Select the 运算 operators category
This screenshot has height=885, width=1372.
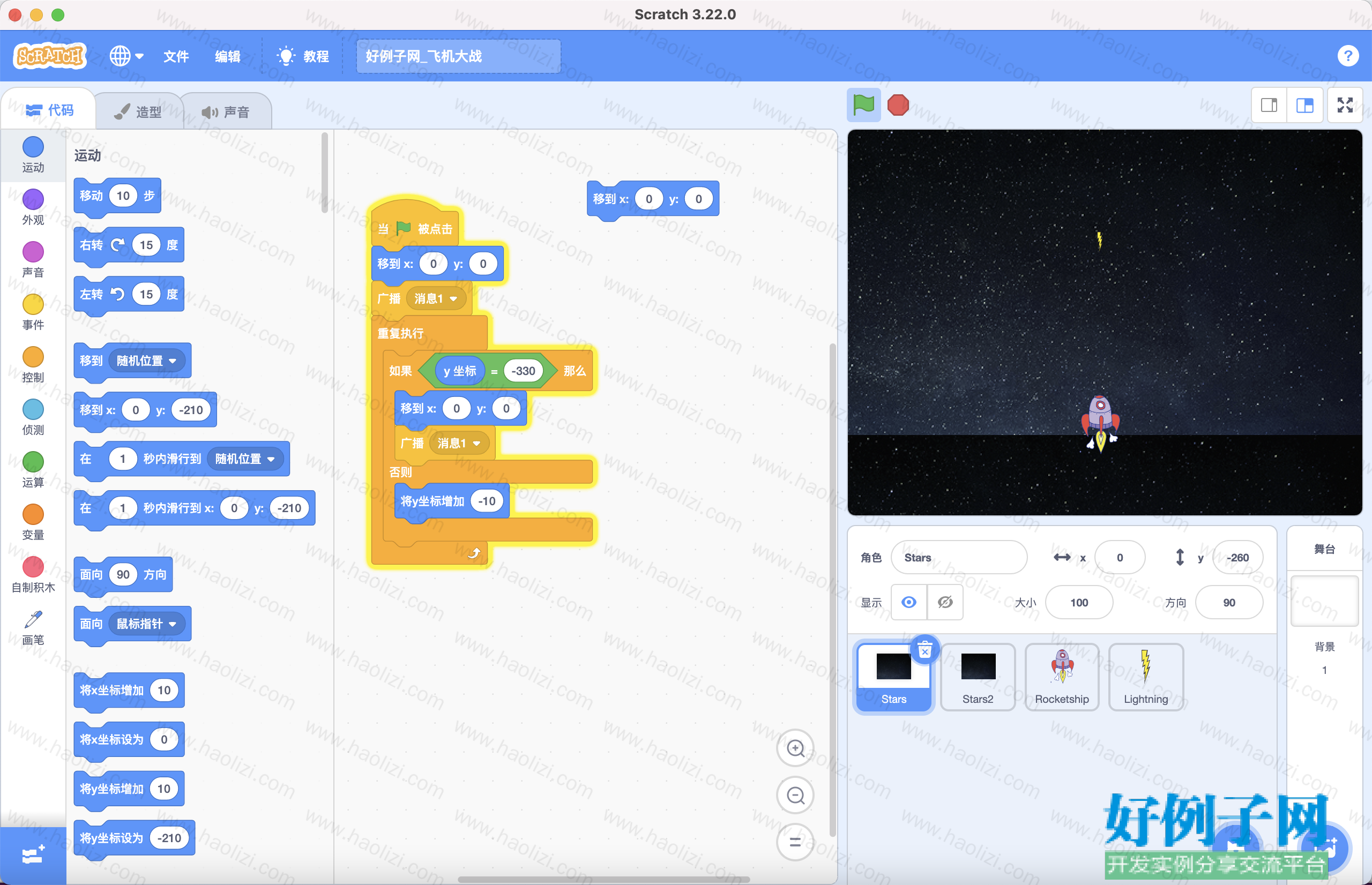33,470
